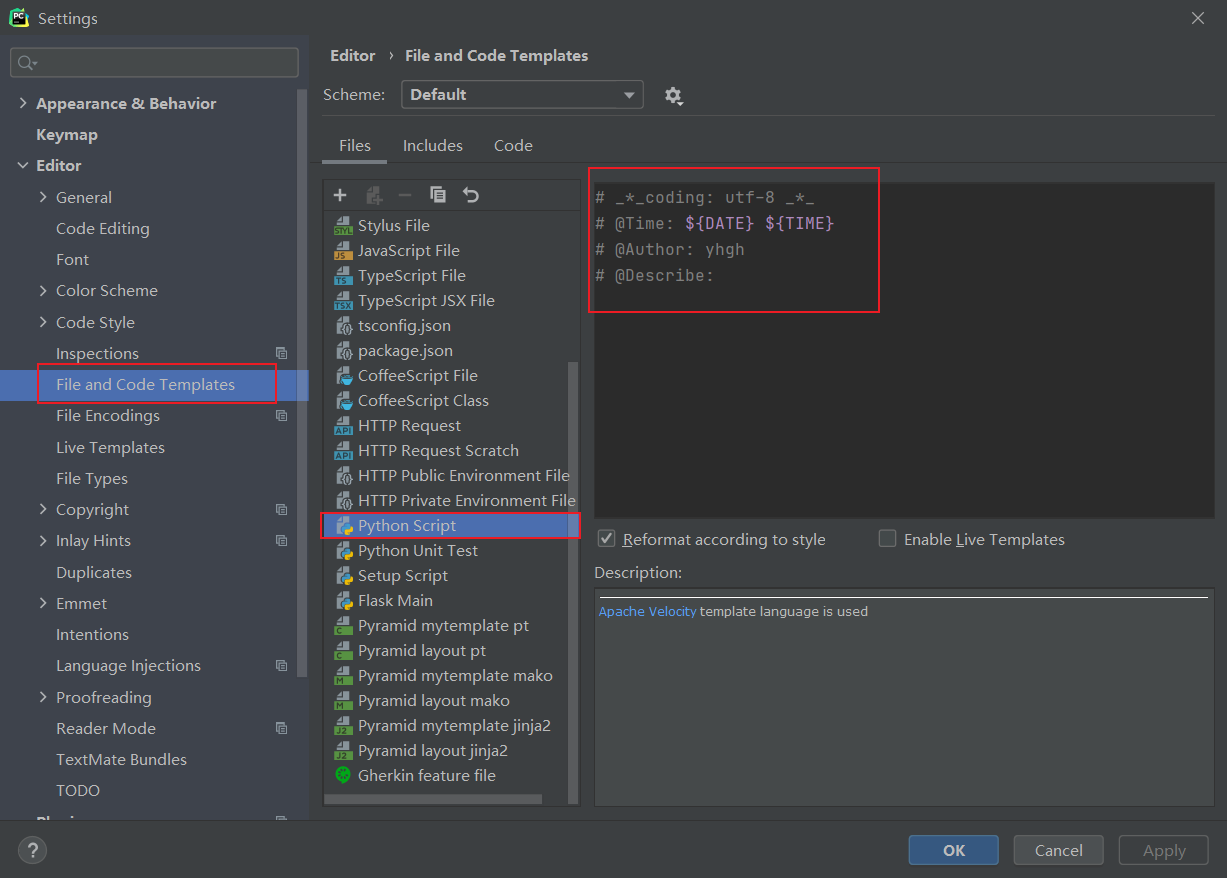This screenshot has height=878, width=1227.
Task: Select the Stylus File template
Action: pos(393,226)
